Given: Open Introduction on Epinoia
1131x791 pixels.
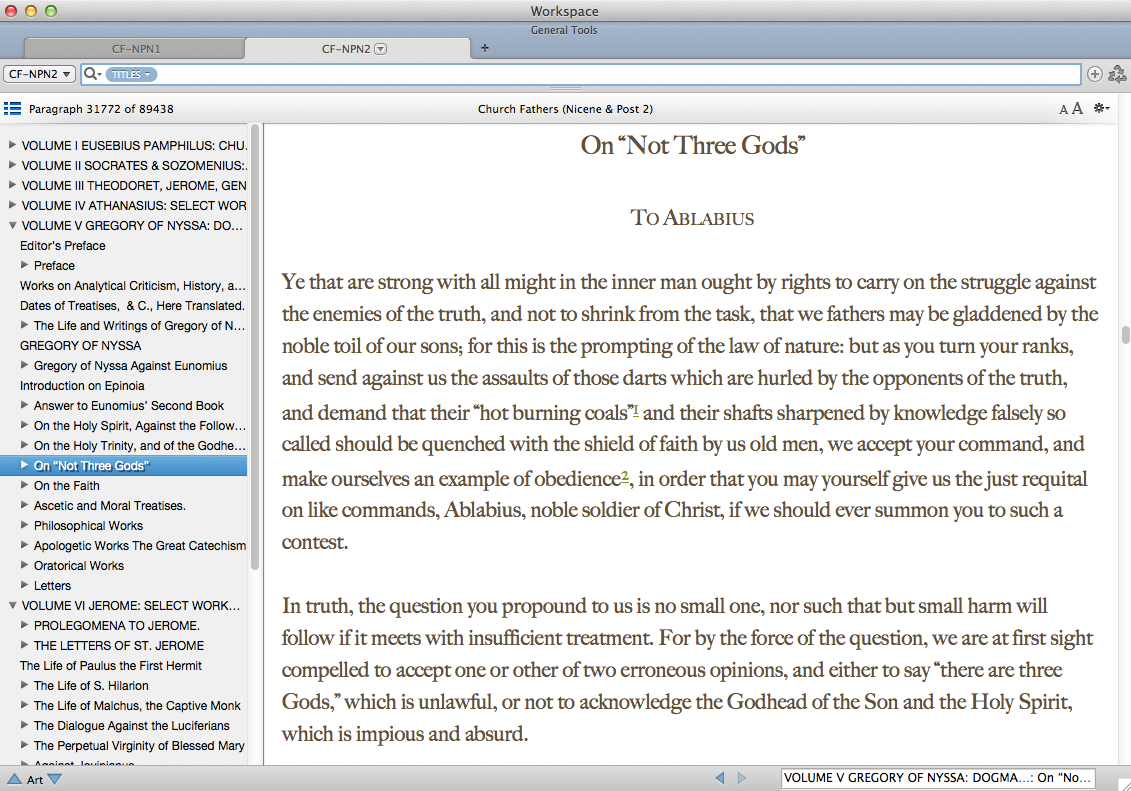Looking at the screenshot, I should [82, 386].
